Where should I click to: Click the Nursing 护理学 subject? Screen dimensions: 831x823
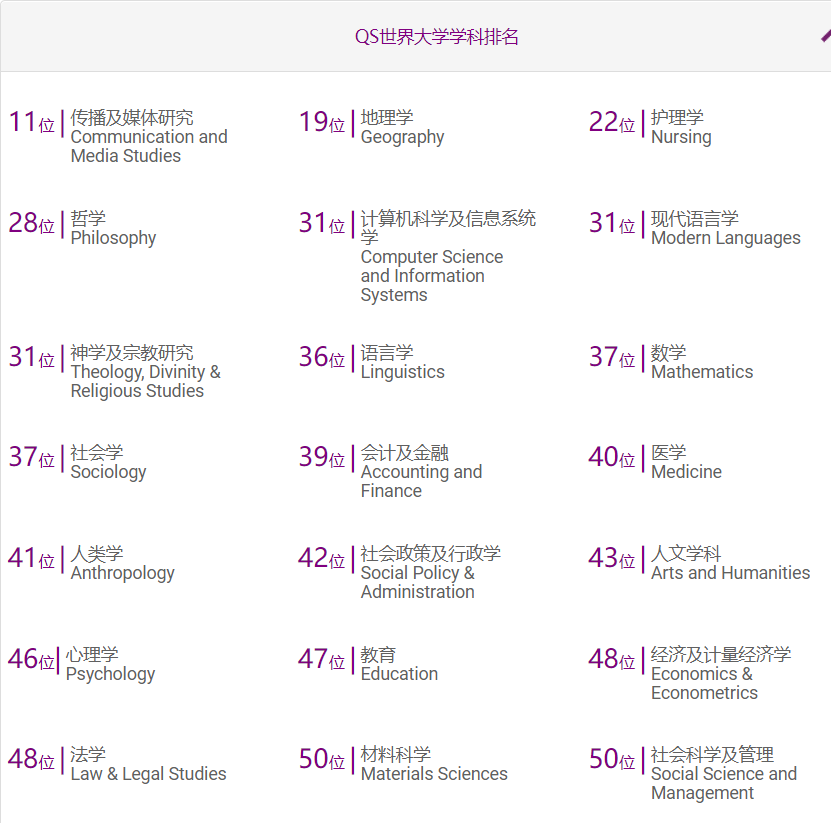pos(680,128)
